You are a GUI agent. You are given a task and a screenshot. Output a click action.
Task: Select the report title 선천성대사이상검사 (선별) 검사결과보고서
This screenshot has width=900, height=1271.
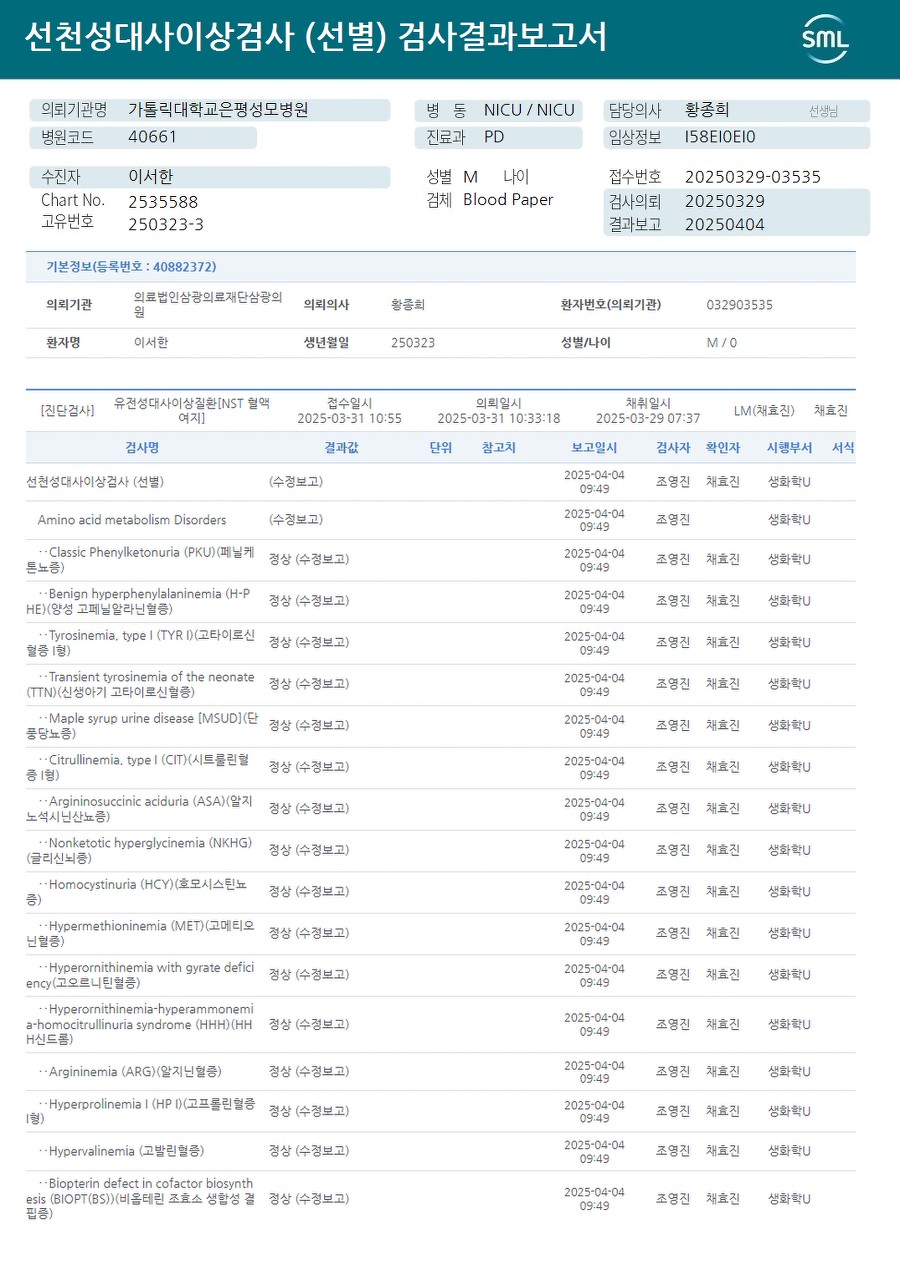pyautogui.click(x=315, y=38)
